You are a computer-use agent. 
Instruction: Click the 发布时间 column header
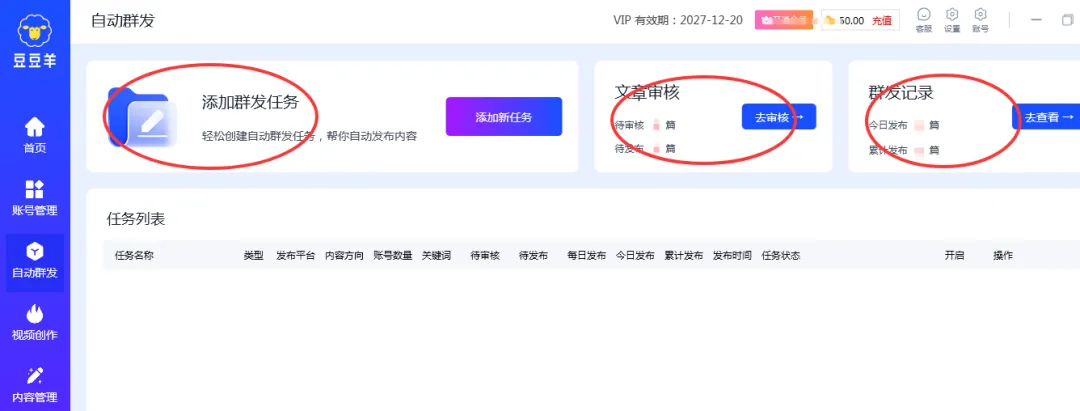(x=732, y=255)
